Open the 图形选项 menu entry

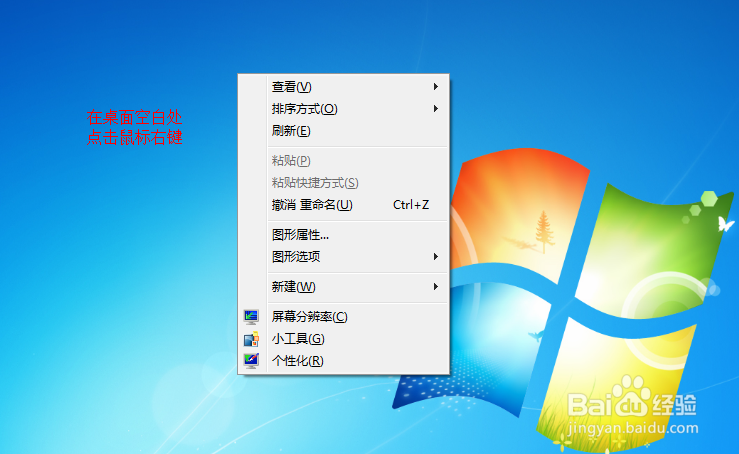click(343, 257)
